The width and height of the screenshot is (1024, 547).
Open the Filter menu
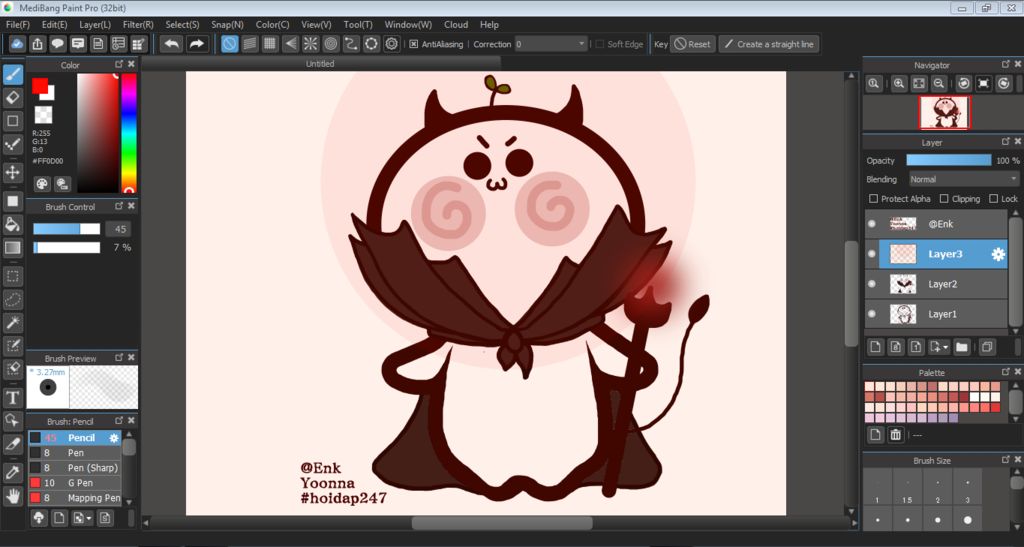138,25
